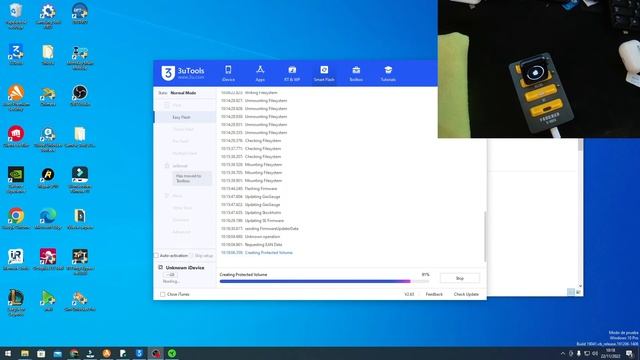Open the League of Legends desktop shortcut
Screen dimensions: 640x360
click(16, 303)
